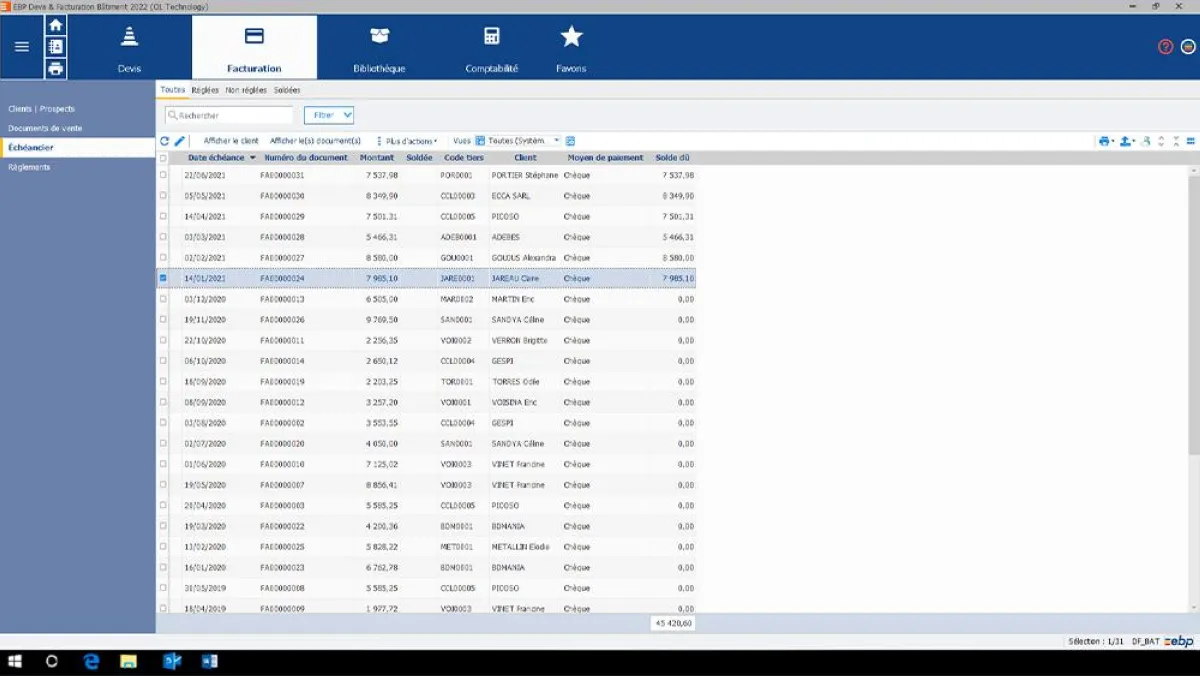Image resolution: width=1200 pixels, height=676 pixels.
Task: Open the Devis module
Action: coord(129,48)
